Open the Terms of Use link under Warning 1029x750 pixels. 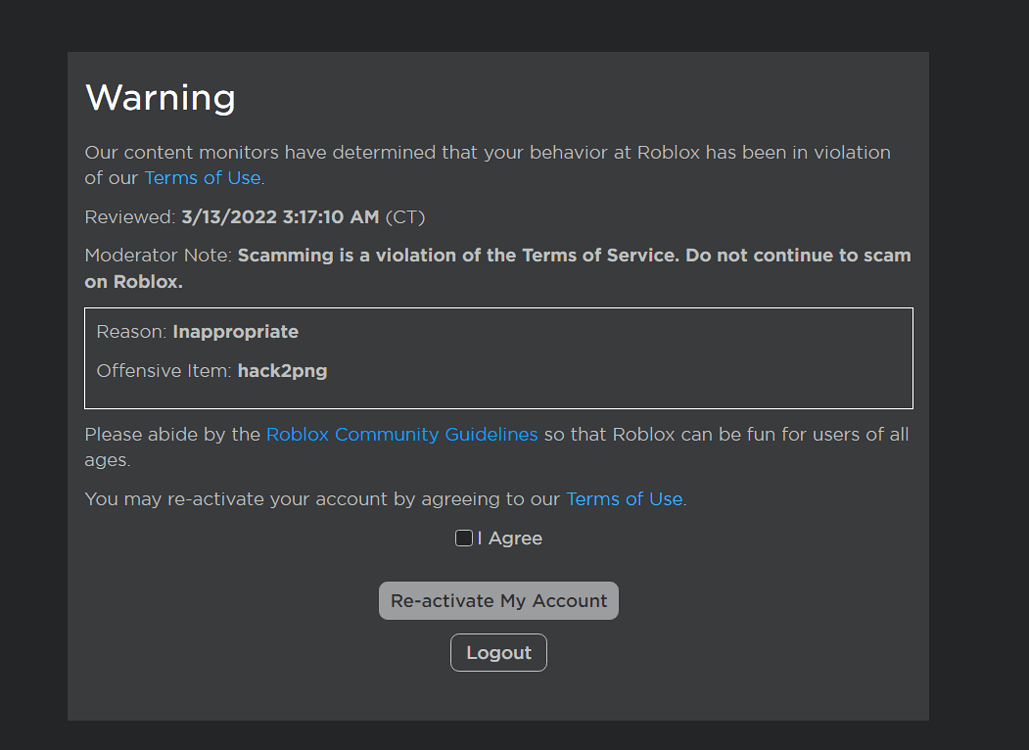click(x=203, y=178)
